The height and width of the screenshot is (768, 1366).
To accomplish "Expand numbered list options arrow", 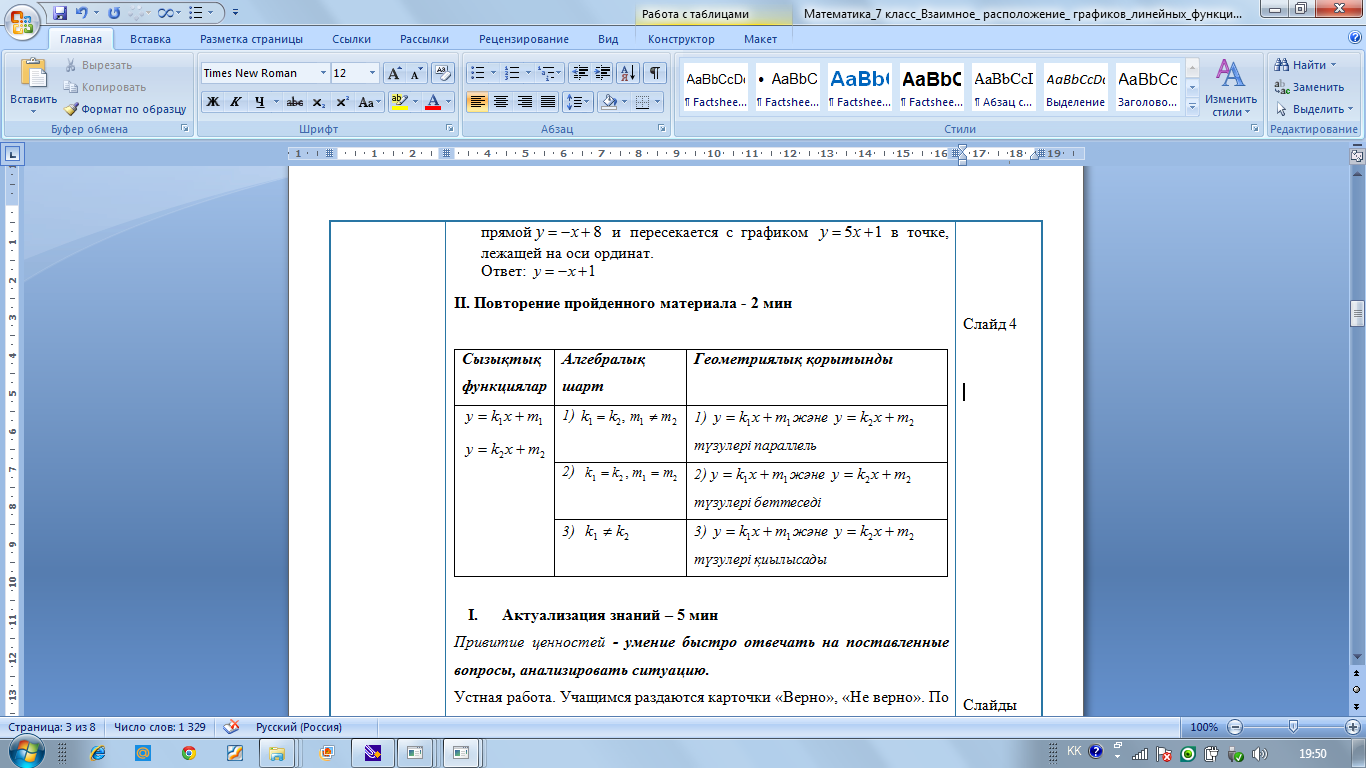I will (x=529, y=73).
